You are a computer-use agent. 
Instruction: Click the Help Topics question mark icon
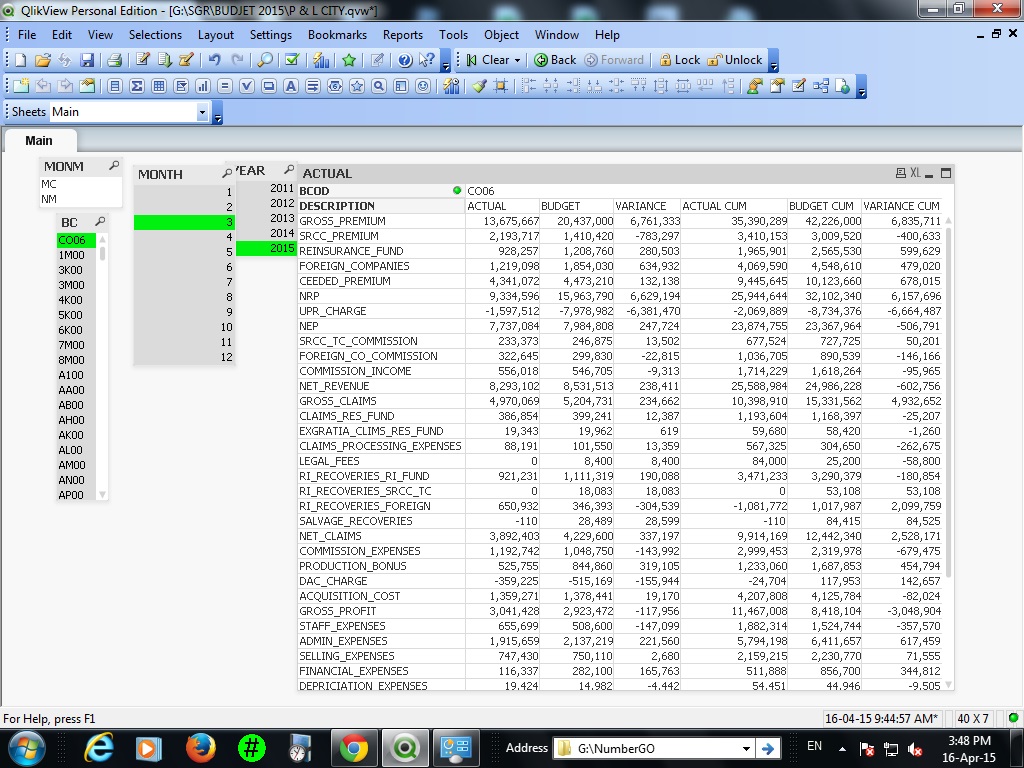(405, 60)
